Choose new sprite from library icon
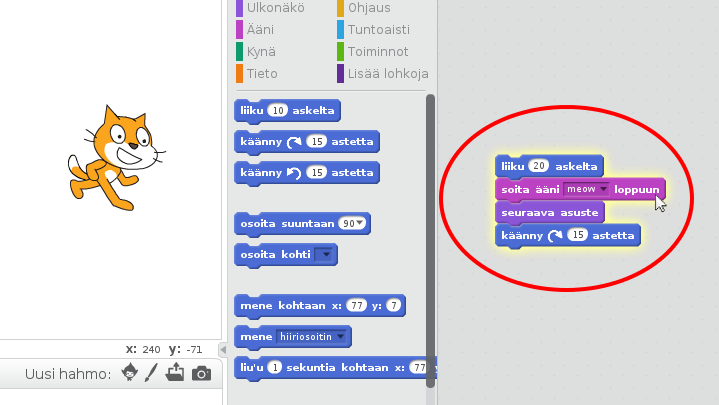 click(x=129, y=373)
